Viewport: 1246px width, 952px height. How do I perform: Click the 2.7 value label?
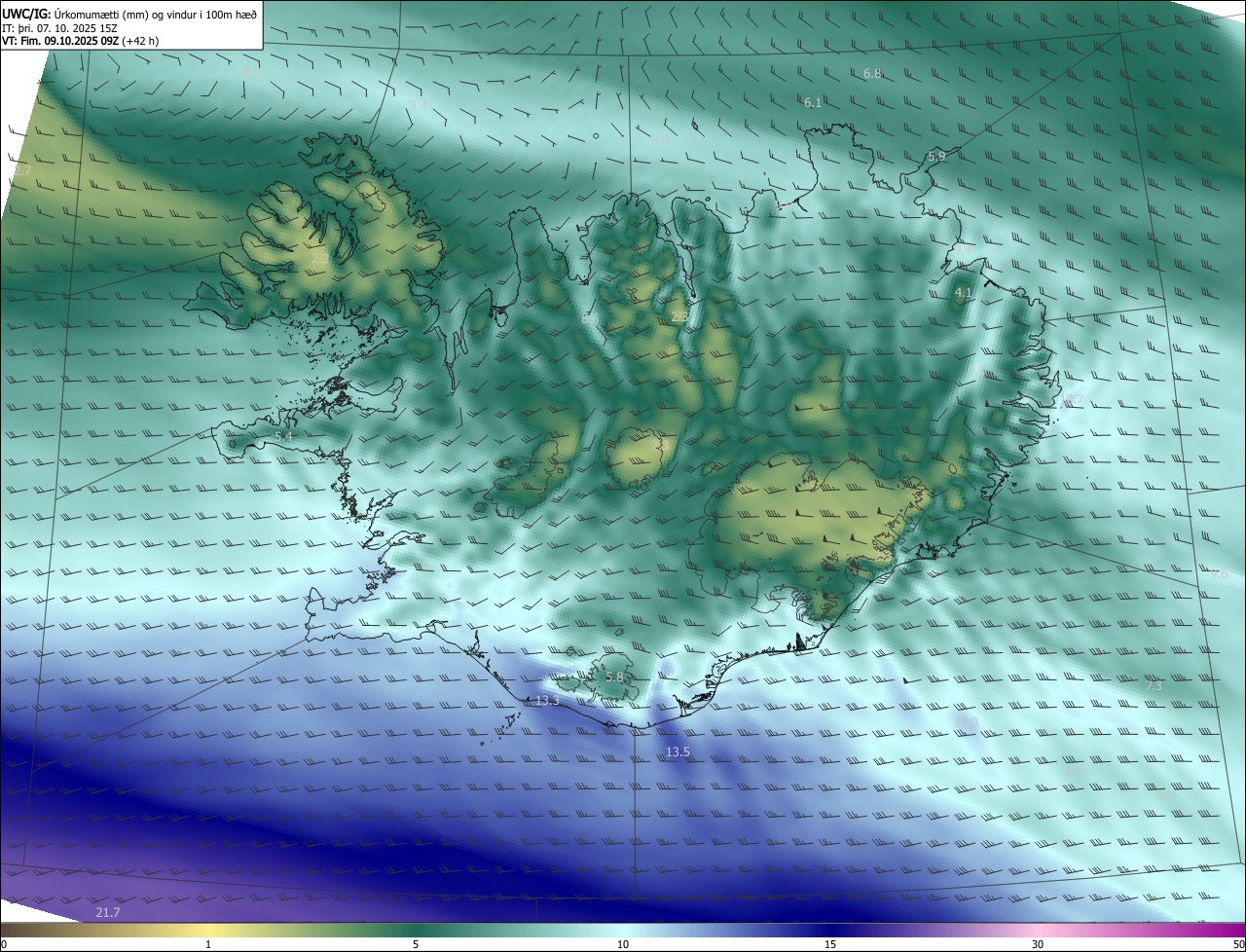coord(23,170)
